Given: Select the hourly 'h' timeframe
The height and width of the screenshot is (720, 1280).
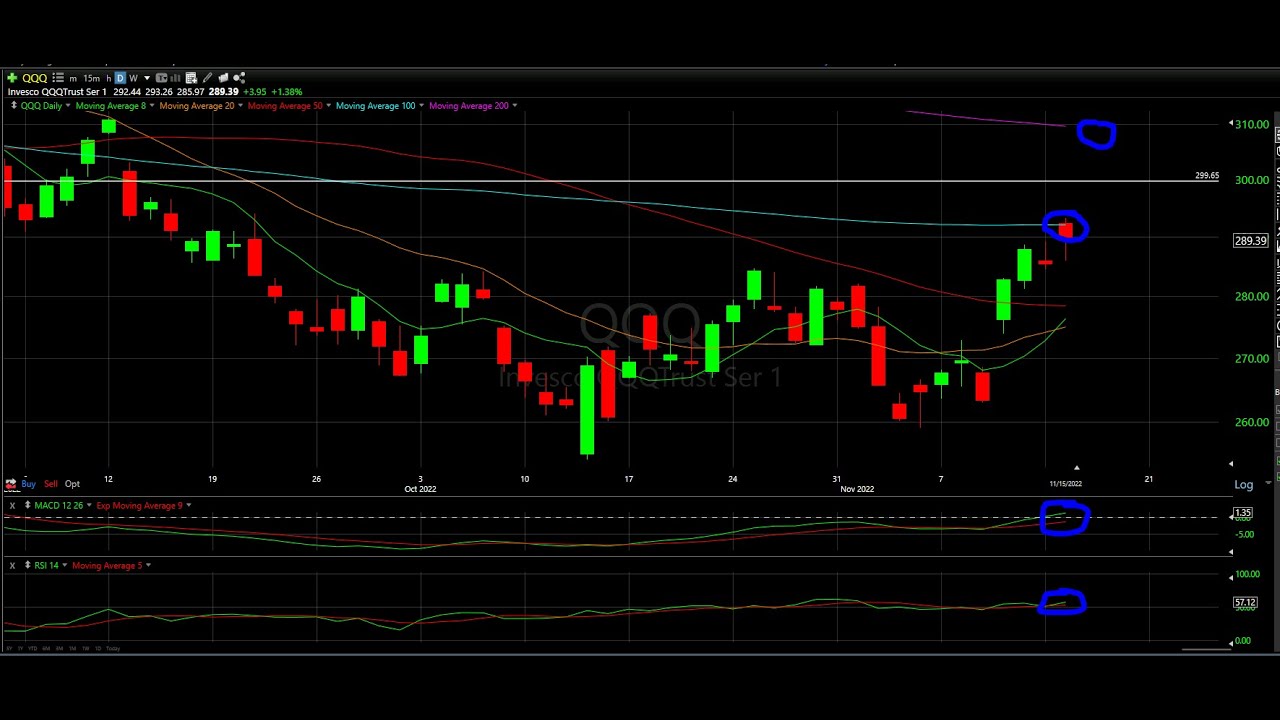Looking at the screenshot, I should [x=109, y=78].
